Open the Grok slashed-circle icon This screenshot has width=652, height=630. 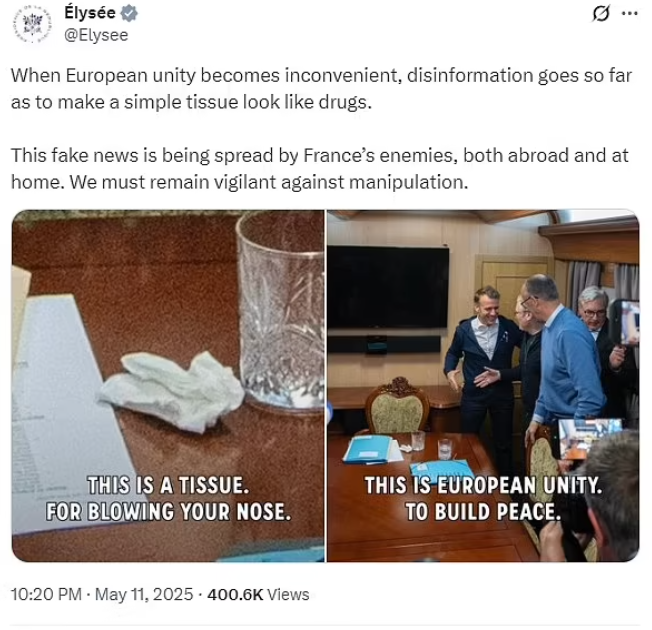[601, 14]
